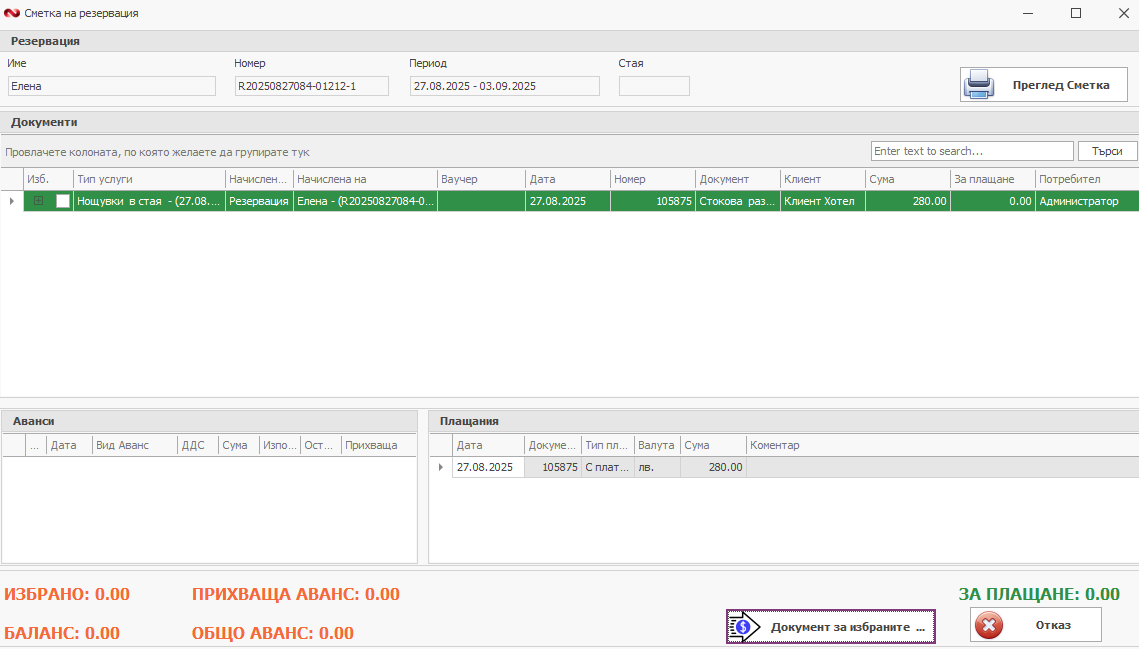
Task: Maximize the Сметка на резервация window
Action: click(x=1076, y=13)
